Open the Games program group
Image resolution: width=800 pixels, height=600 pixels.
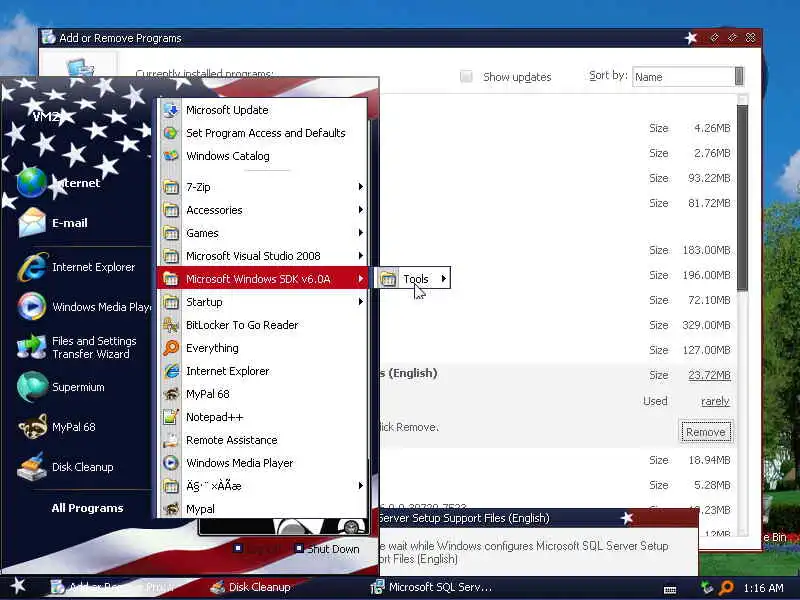click(x=262, y=233)
